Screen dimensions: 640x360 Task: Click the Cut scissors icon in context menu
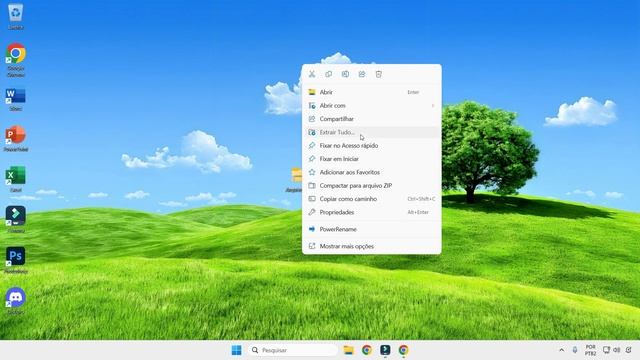pyautogui.click(x=312, y=74)
